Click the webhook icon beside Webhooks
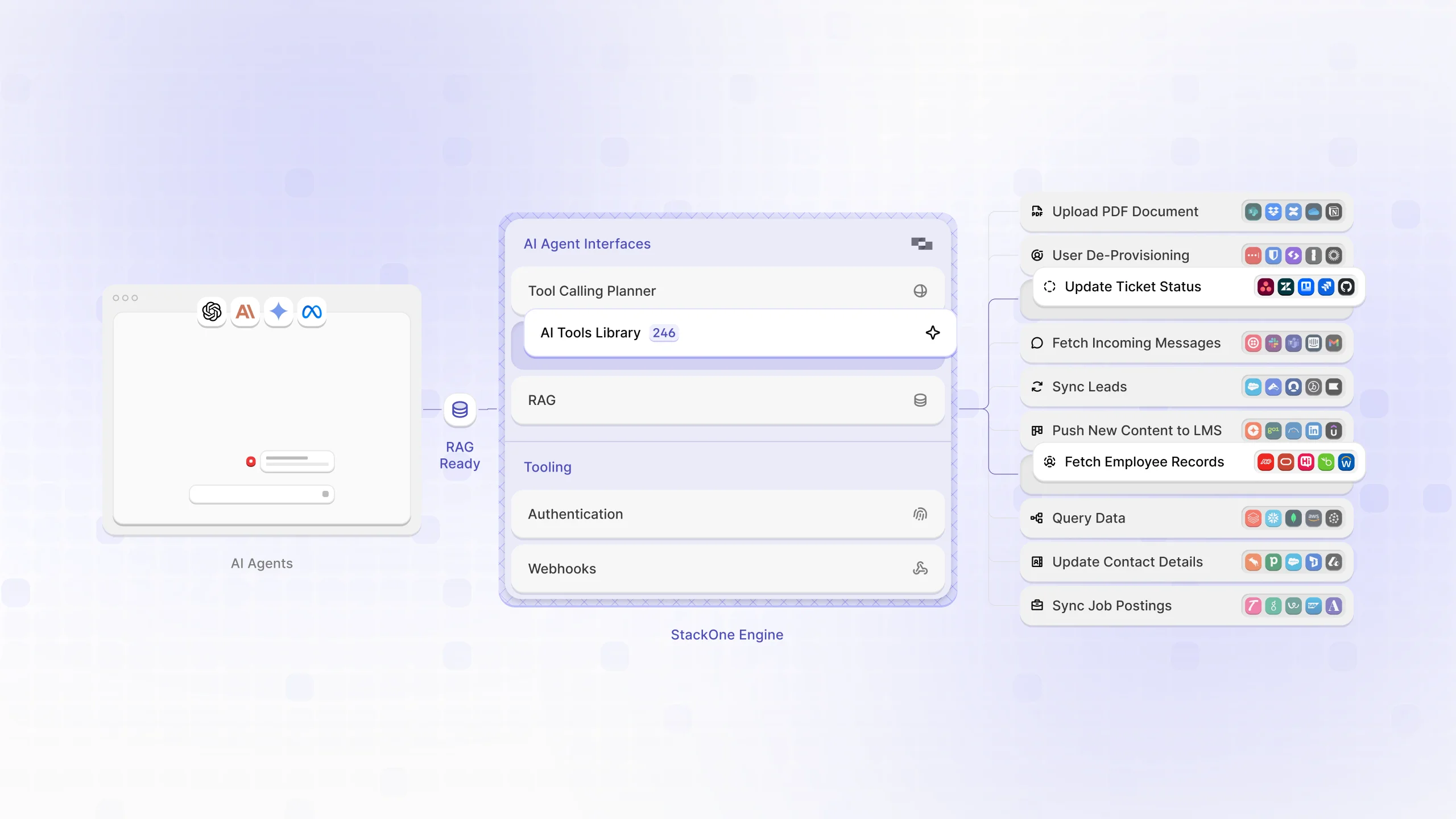This screenshot has width=1456, height=819. click(920, 568)
